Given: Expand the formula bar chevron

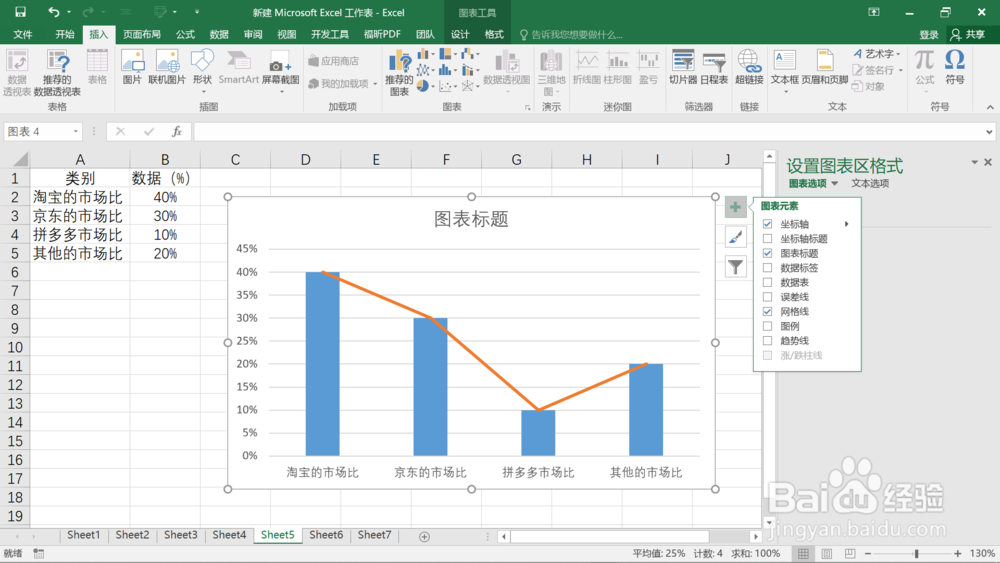Looking at the screenshot, I should (x=989, y=132).
